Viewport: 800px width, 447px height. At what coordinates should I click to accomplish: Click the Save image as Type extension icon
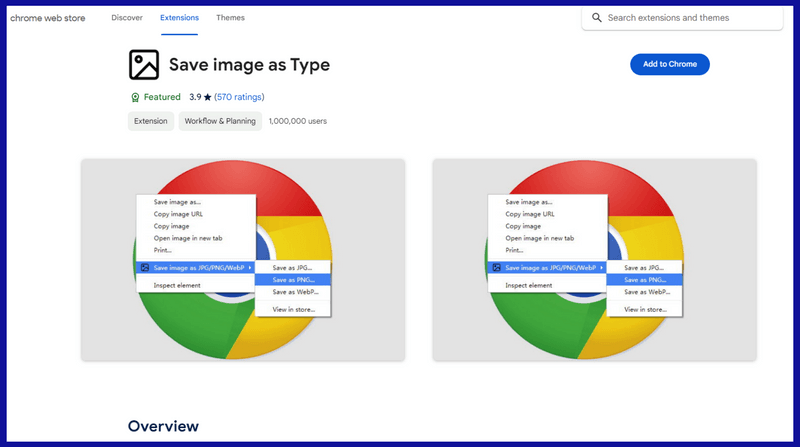[144, 65]
